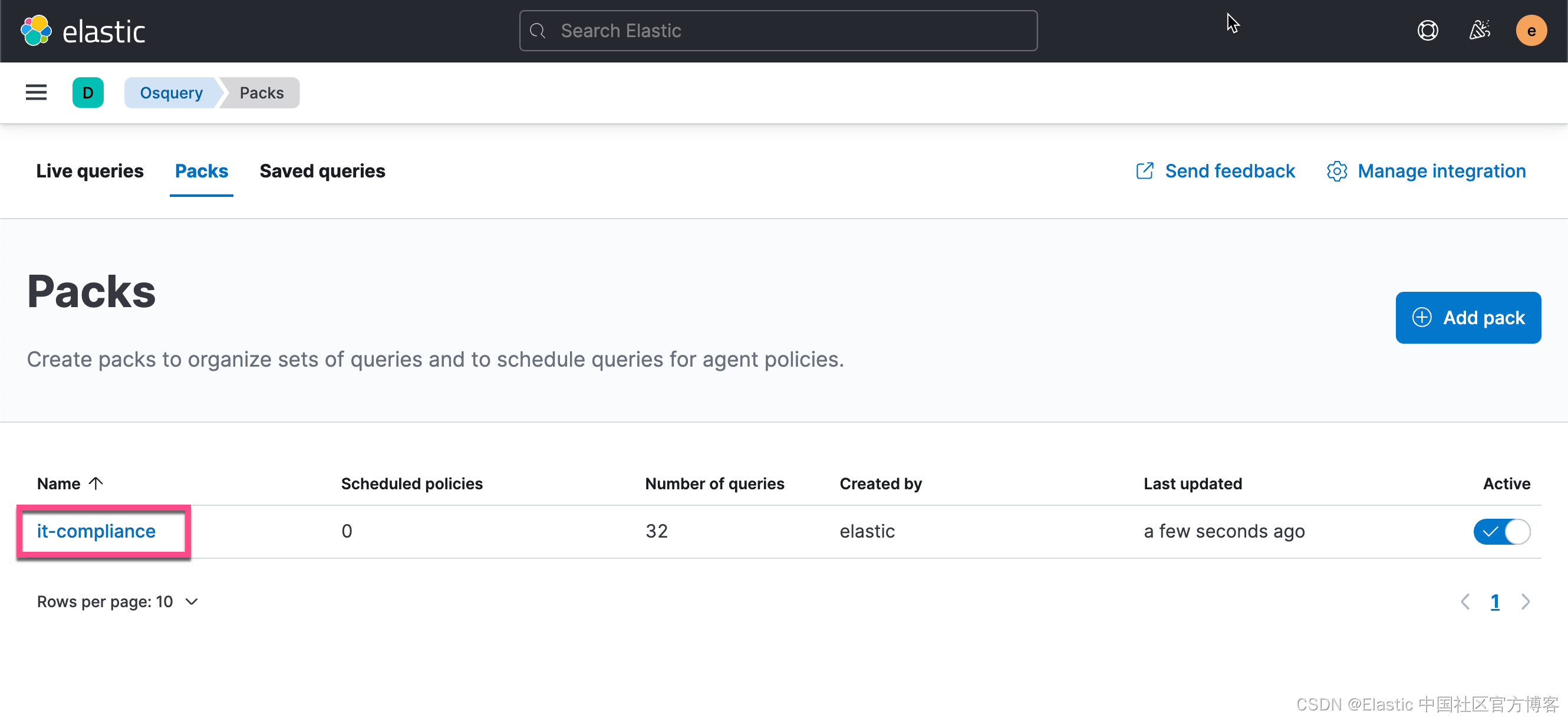This screenshot has width=1568, height=718.
Task: Open the it-compliance pack link
Action: pyautogui.click(x=96, y=531)
